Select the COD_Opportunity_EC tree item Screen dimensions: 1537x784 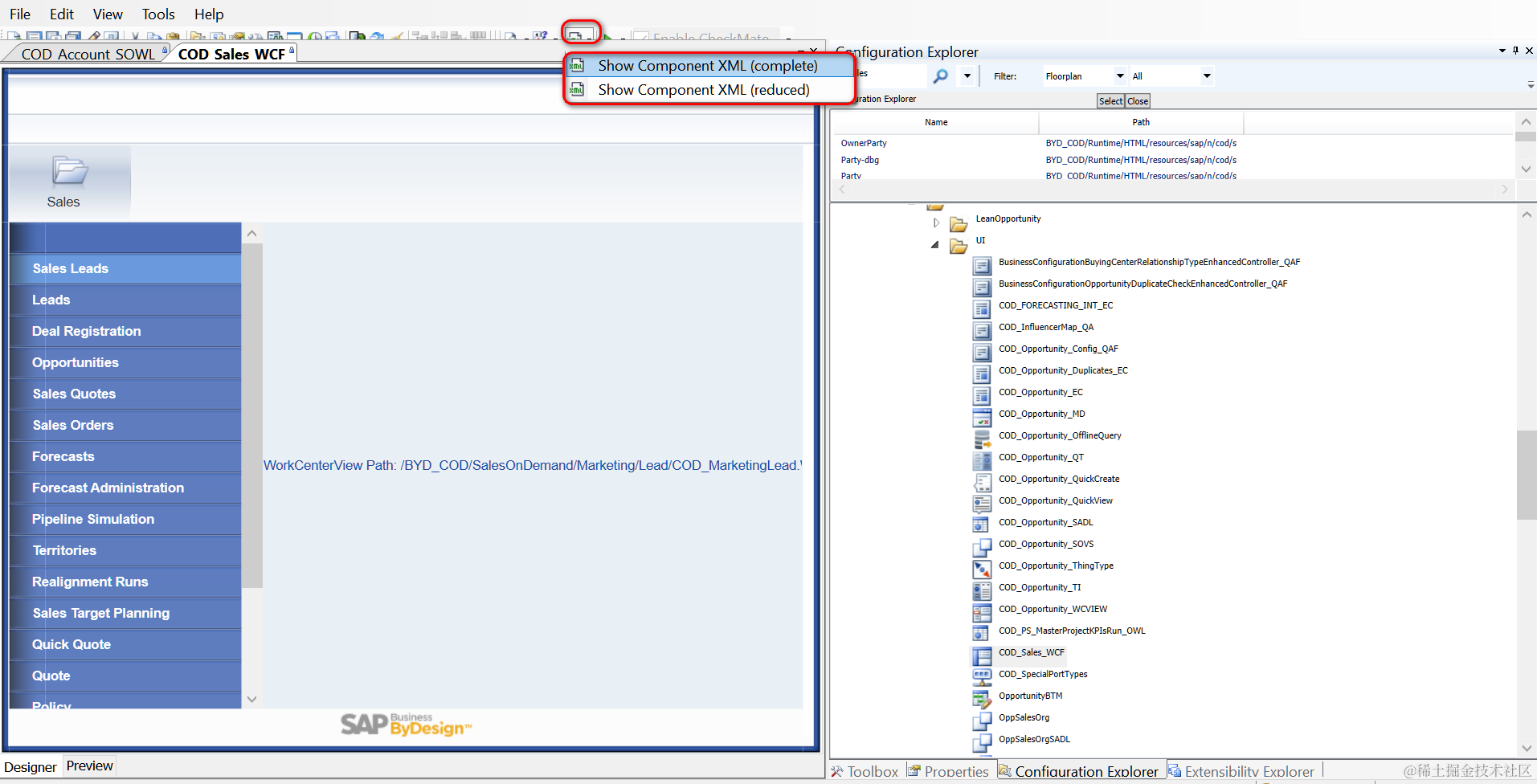click(1040, 392)
